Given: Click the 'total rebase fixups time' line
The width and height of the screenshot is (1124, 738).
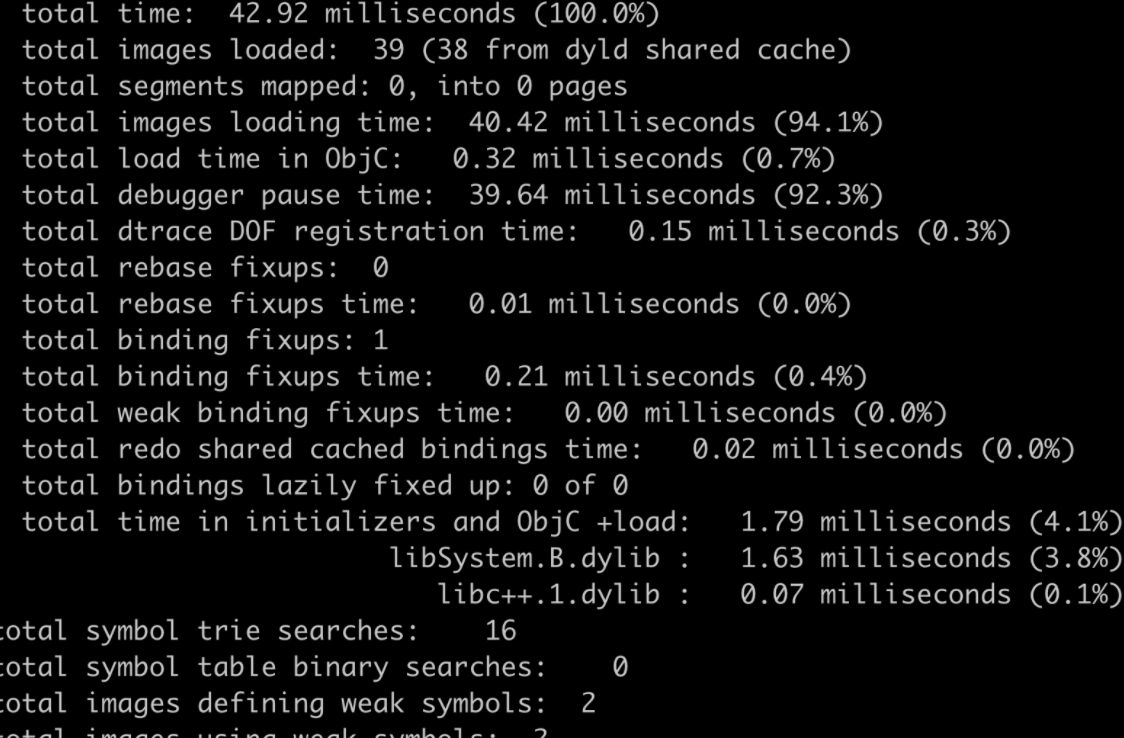Looking at the screenshot, I should tap(437, 304).
